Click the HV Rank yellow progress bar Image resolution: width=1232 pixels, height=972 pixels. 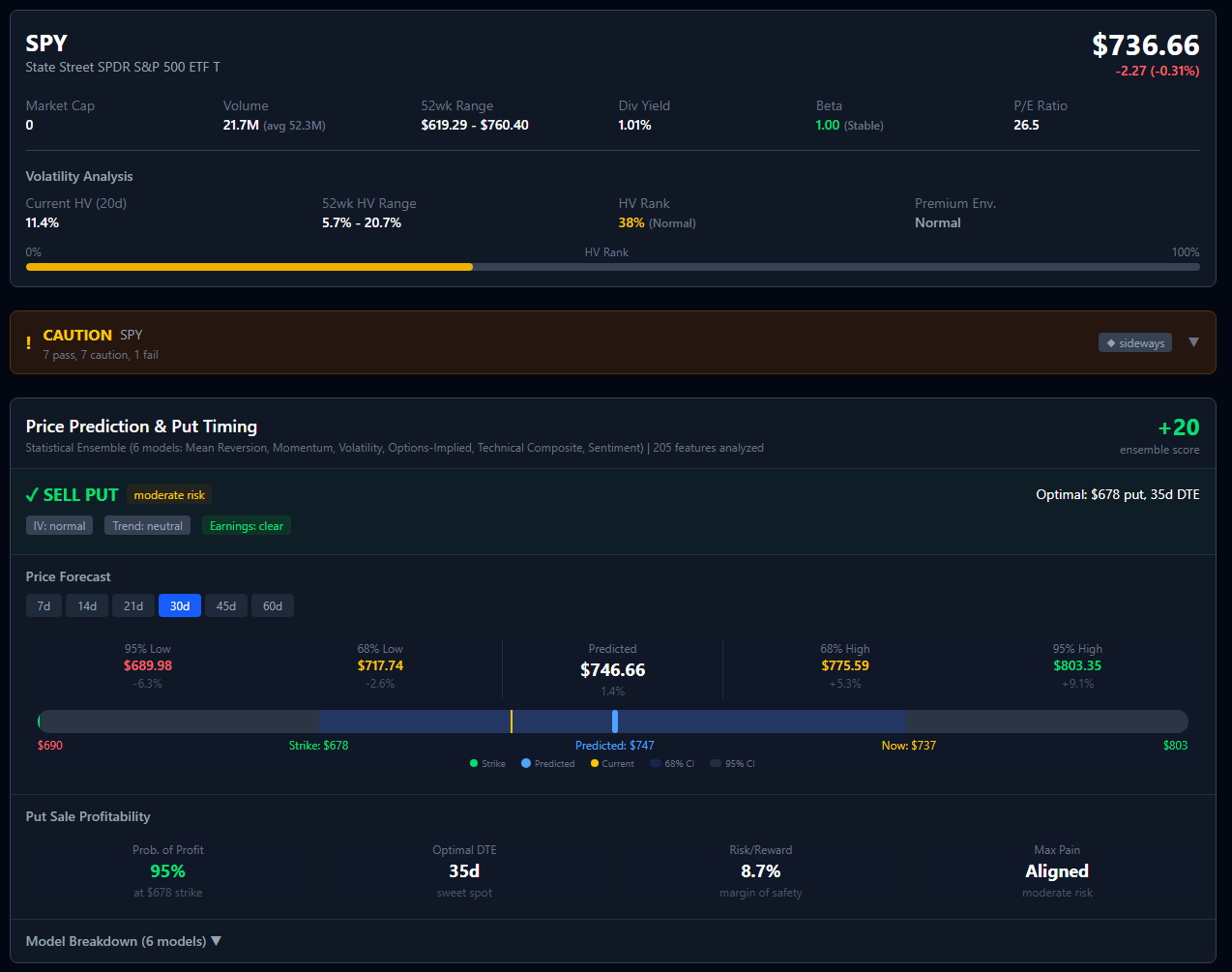[x=249, y=267]
